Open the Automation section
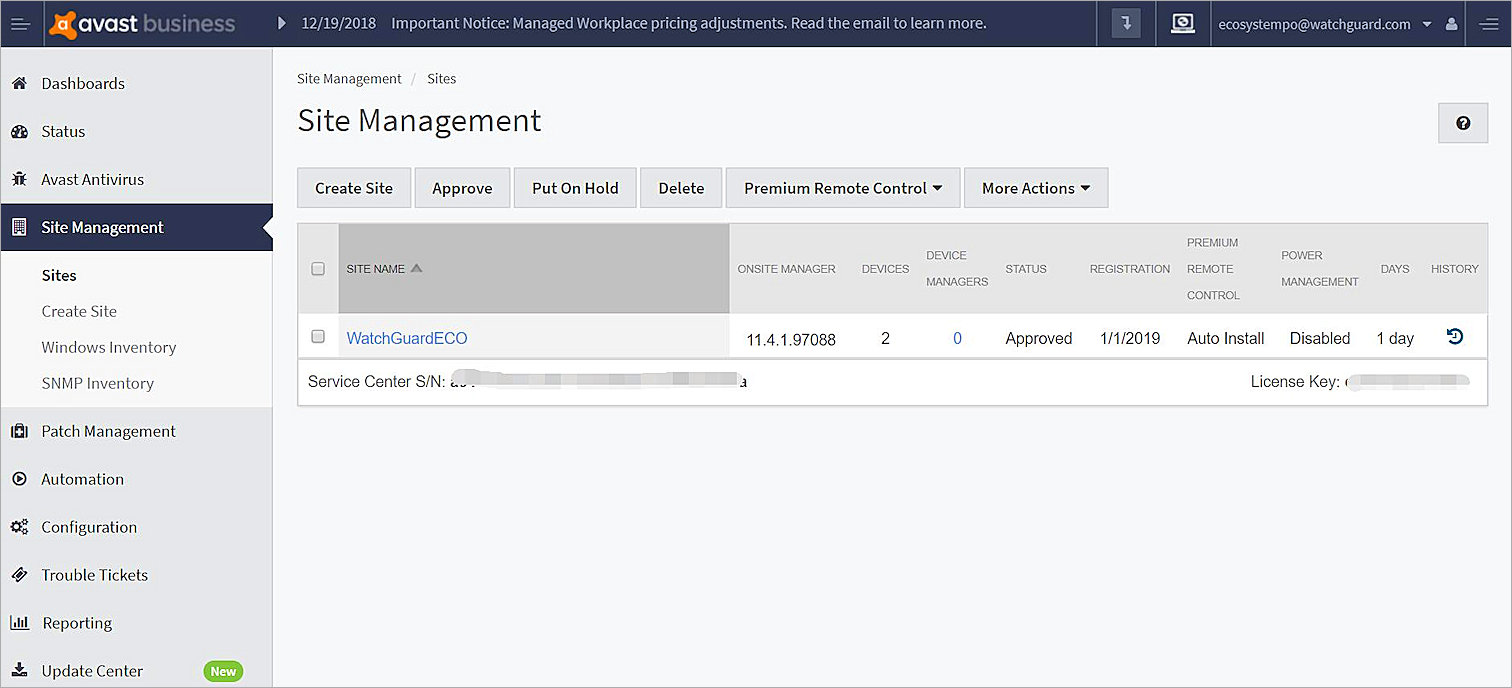This screenshot has height=688, width=1512. click(x=80, y=479)
